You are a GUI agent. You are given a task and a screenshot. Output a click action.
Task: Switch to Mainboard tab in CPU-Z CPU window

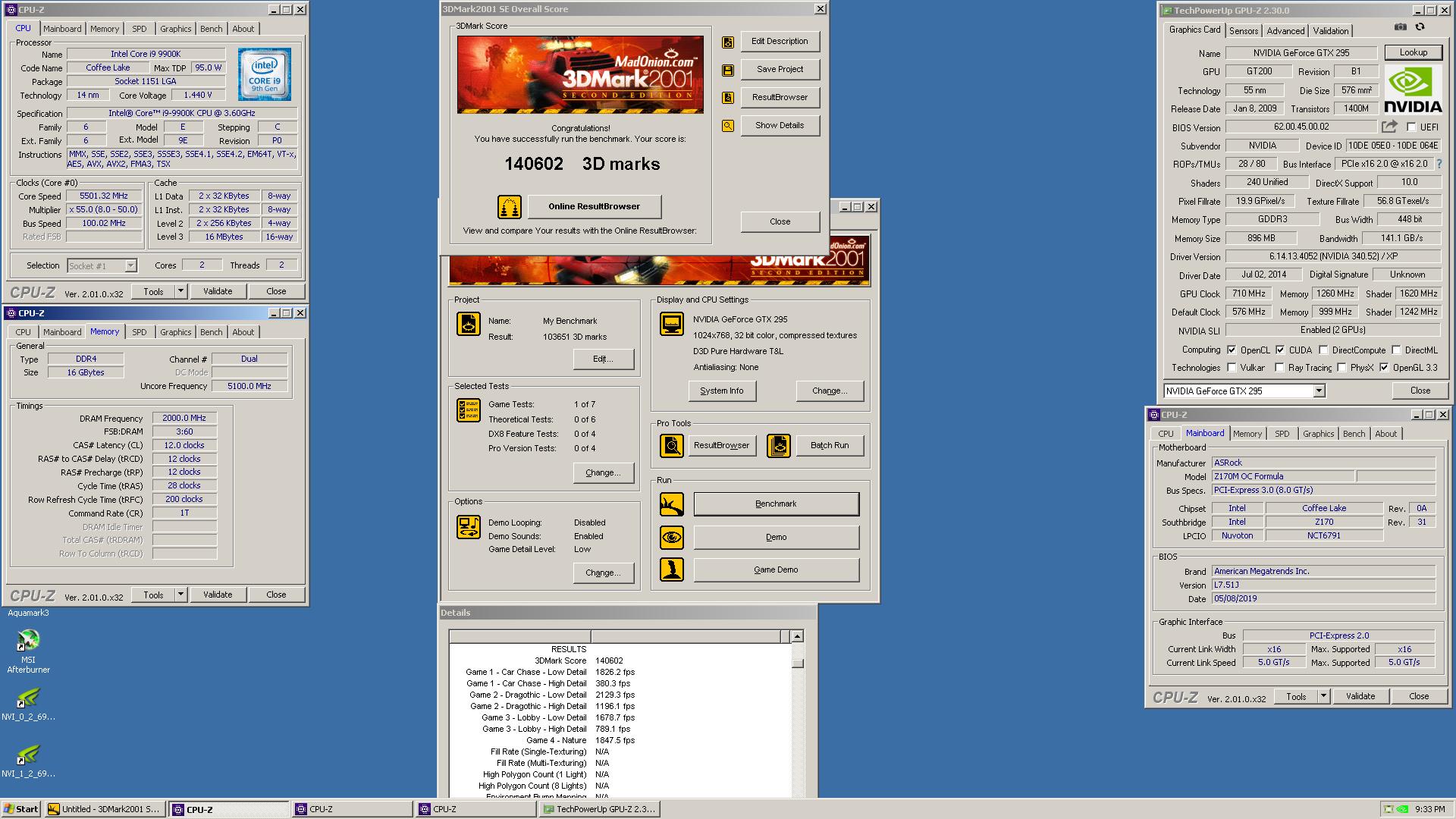(62, 29)
